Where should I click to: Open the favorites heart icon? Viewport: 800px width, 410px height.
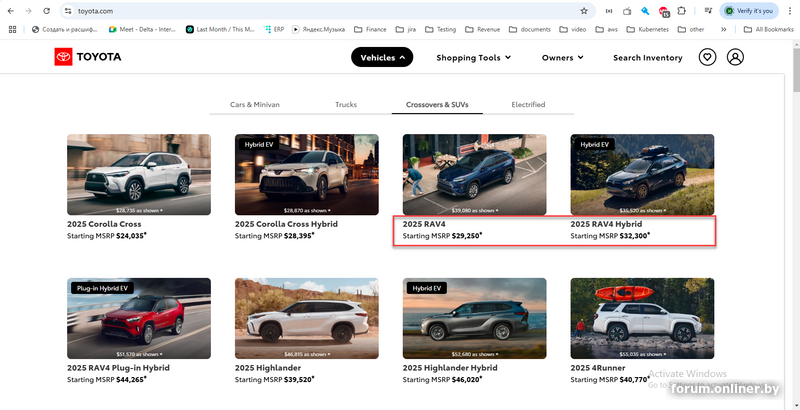[707, 57]
